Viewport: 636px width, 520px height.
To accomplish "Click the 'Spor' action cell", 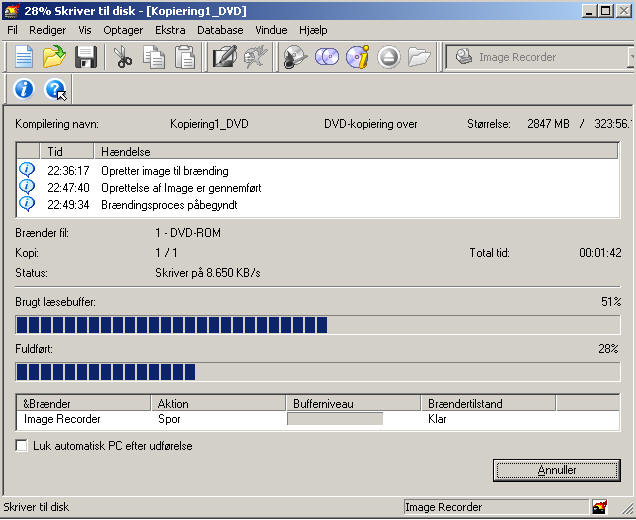I will point(169,419).
